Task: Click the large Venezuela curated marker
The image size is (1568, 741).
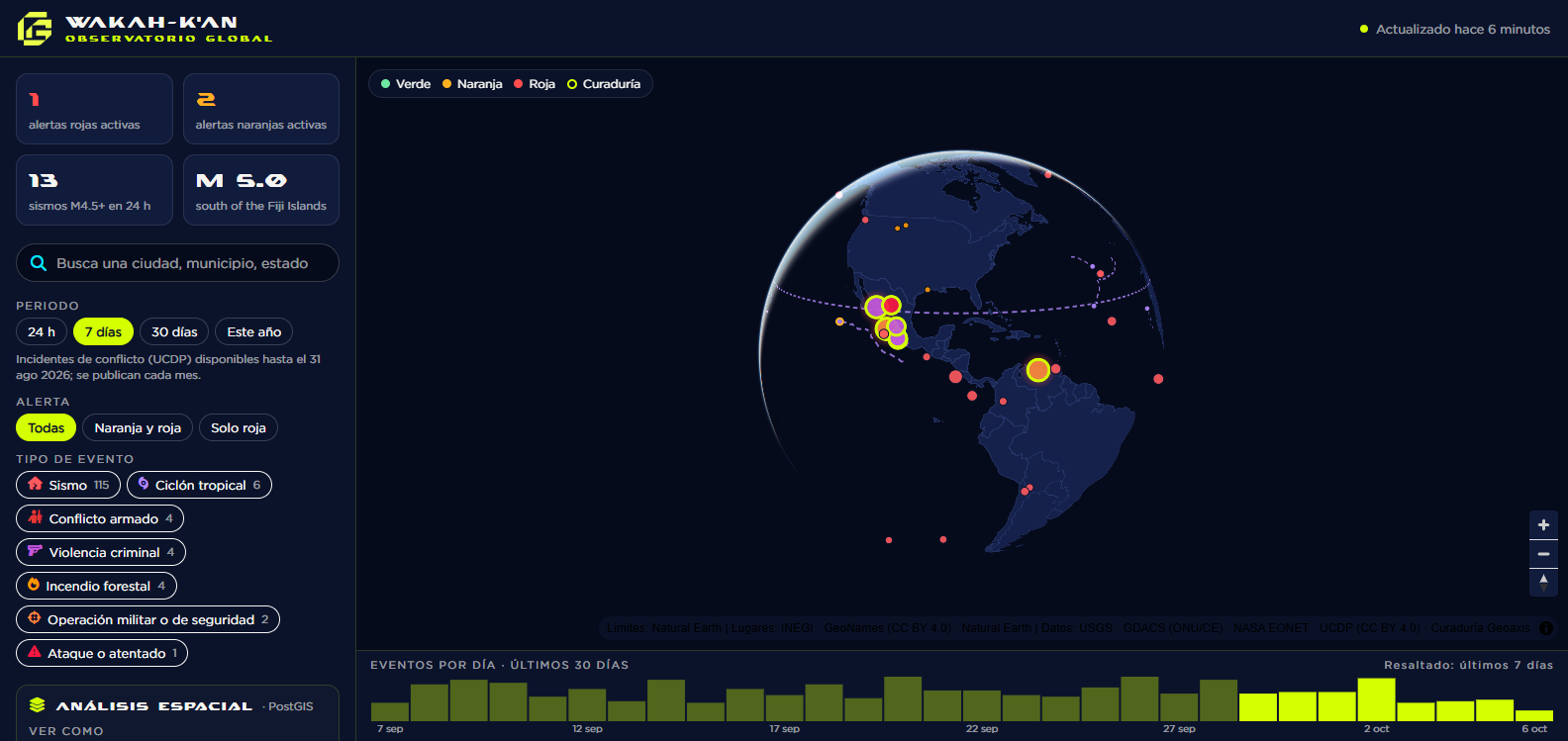Action: [1037, 370]
